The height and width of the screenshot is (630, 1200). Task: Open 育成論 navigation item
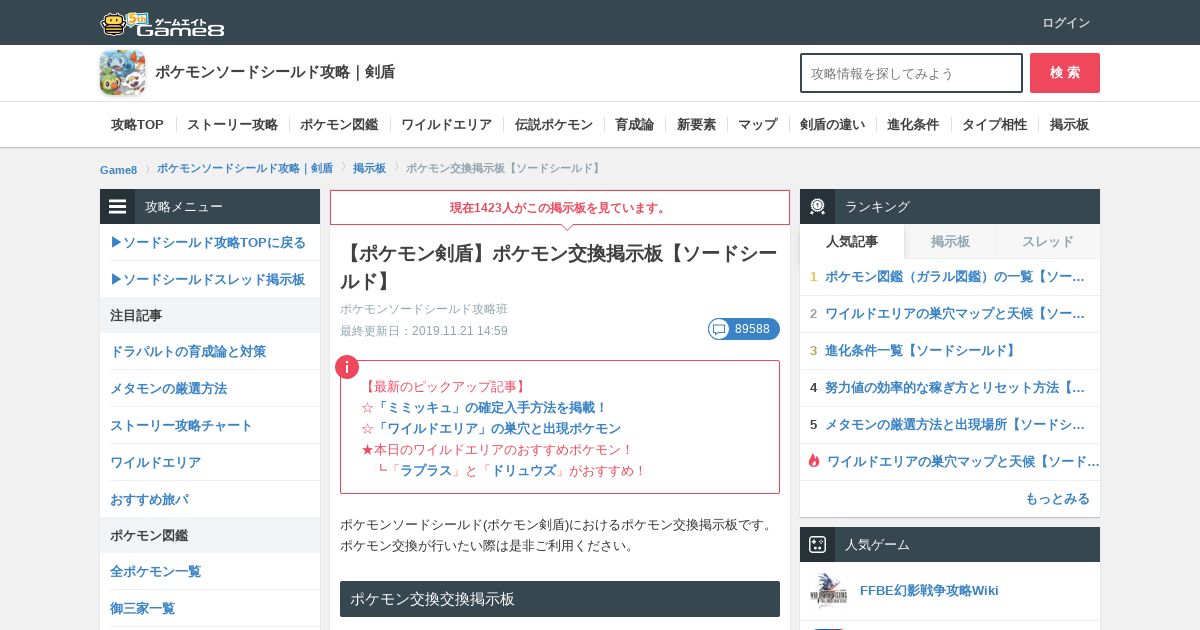(634, 125)
